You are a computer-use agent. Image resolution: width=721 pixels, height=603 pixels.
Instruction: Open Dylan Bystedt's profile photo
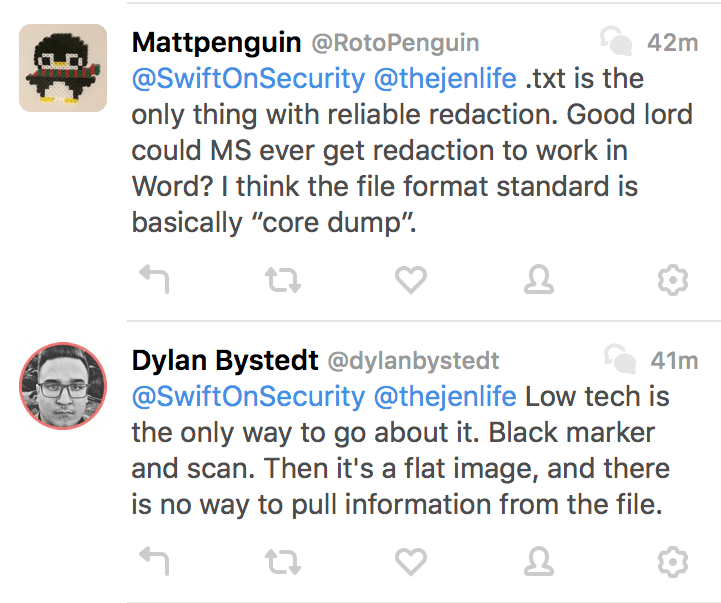tap(63, 386)
